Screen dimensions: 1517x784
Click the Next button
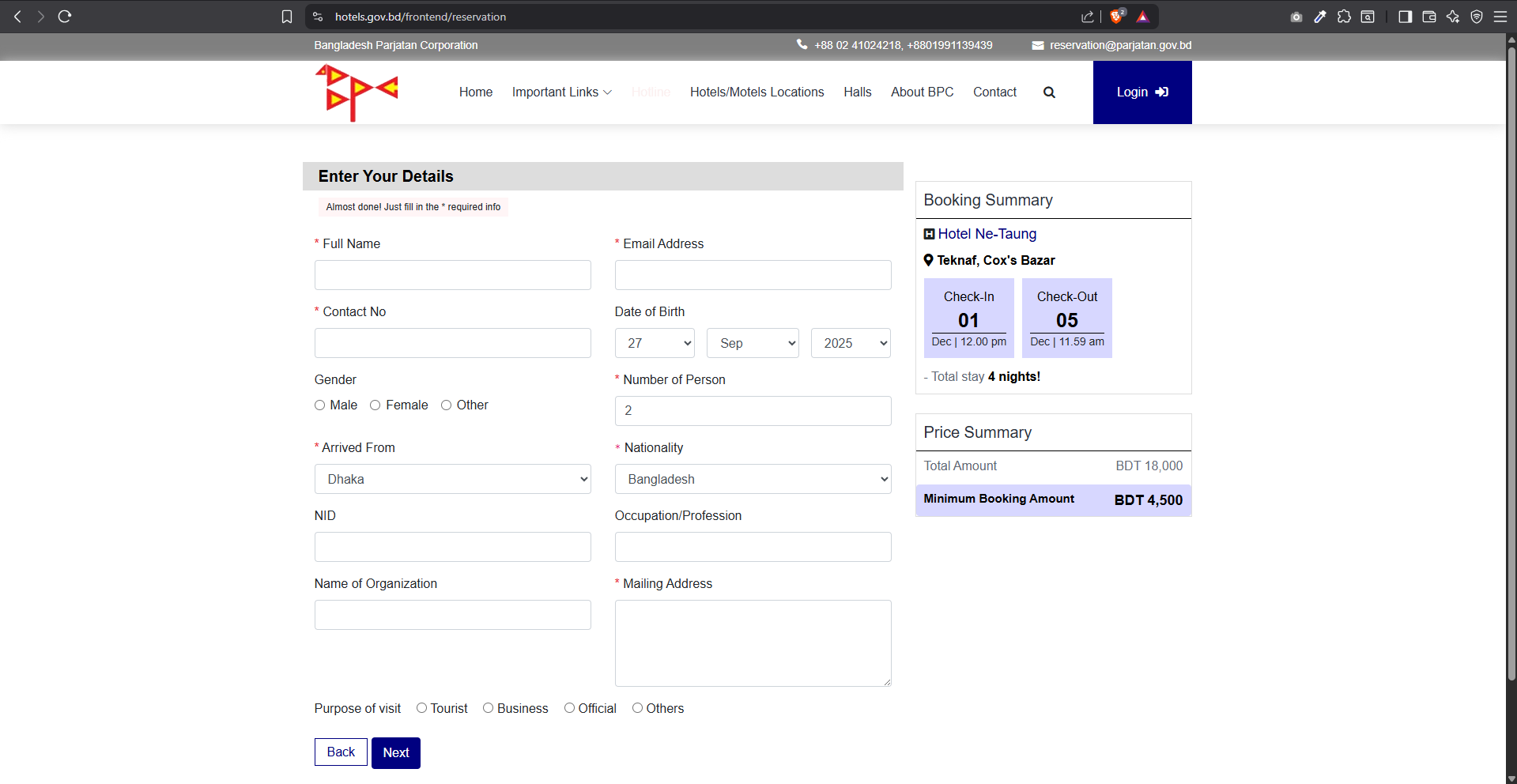click(395, 752)
